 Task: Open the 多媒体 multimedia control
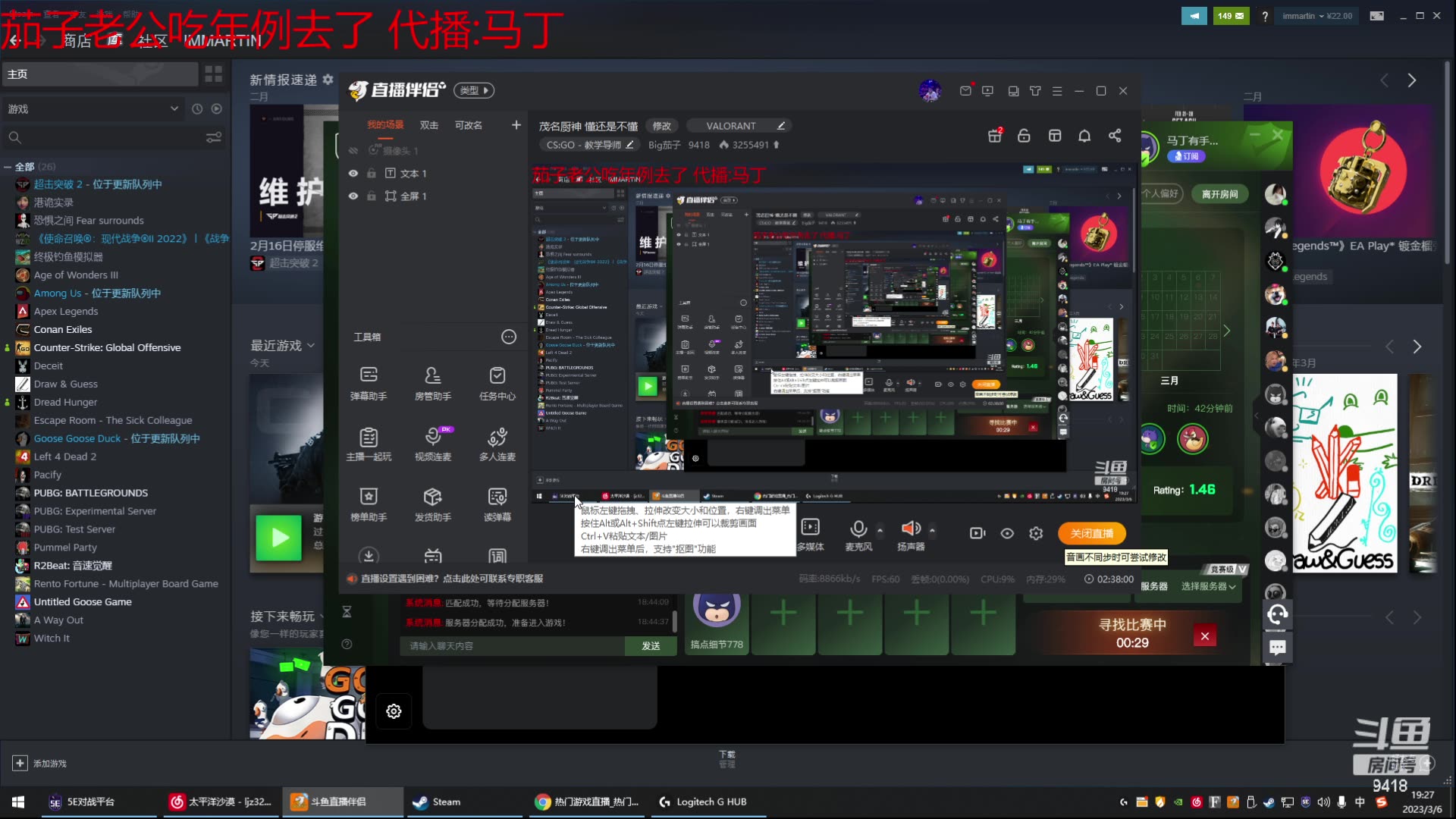coord(810,534)
